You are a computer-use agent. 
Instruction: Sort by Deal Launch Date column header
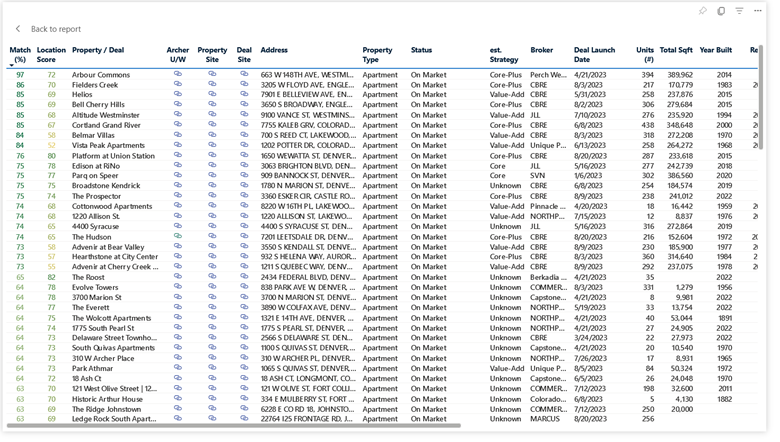(x=594, y=55)
